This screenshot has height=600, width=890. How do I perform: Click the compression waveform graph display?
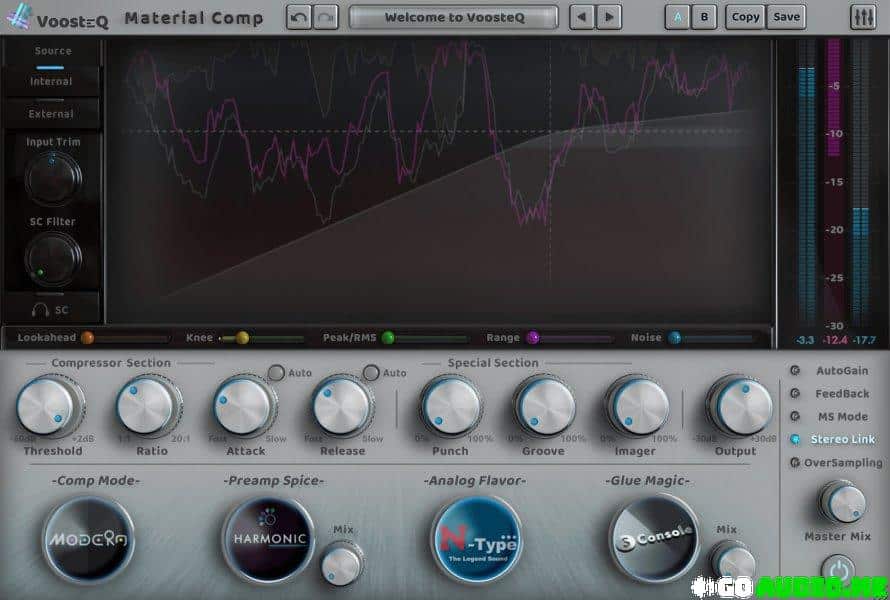[x=439, y=181]
